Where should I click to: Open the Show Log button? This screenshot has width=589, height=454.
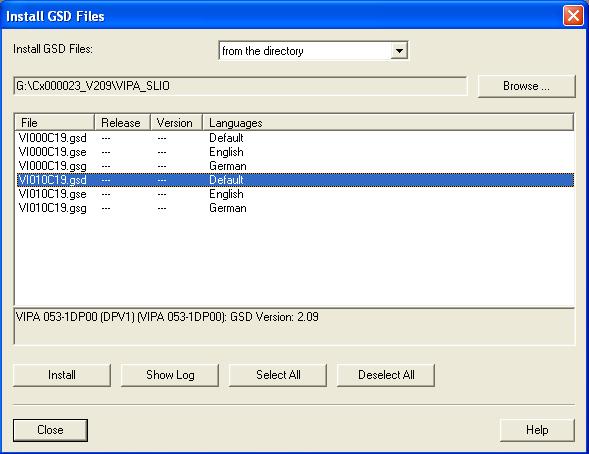coord(170,375)
